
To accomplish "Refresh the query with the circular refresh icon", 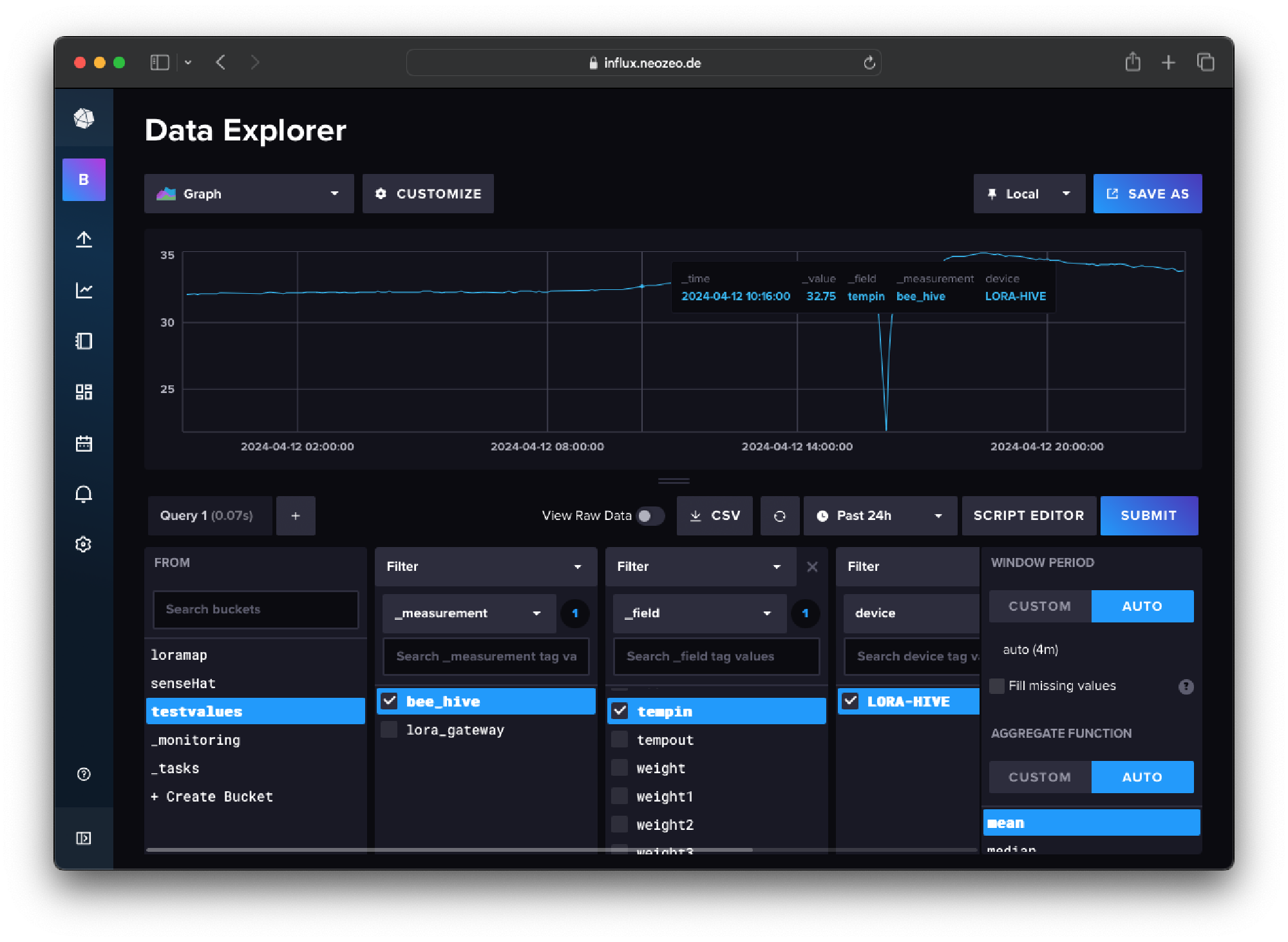I will point(780,515).
